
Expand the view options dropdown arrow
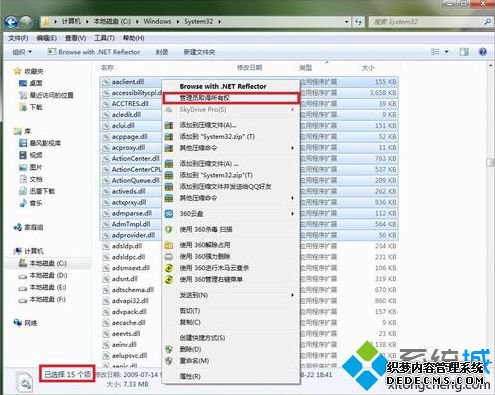tap(446, 52)
